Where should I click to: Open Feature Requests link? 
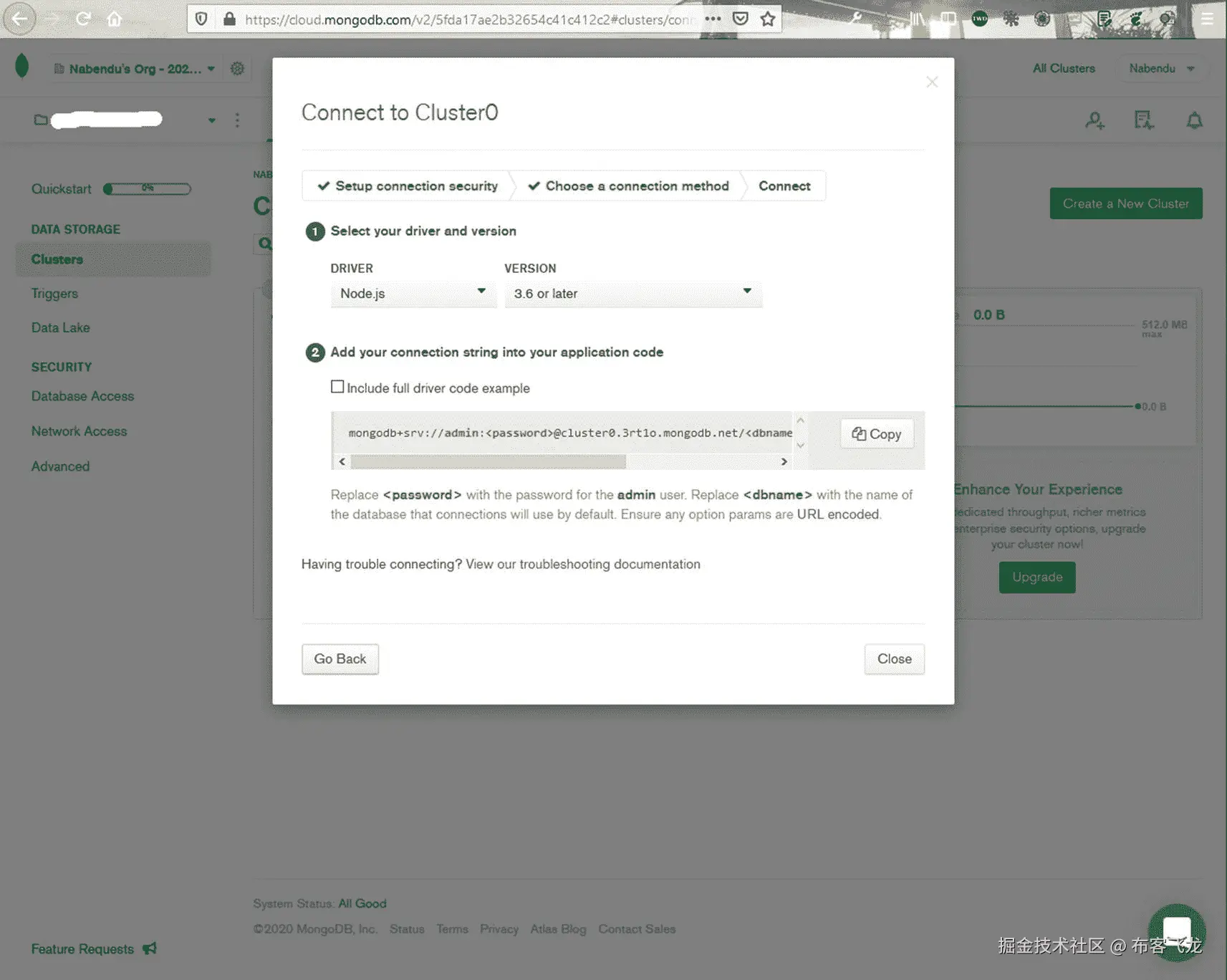[82, 948]
